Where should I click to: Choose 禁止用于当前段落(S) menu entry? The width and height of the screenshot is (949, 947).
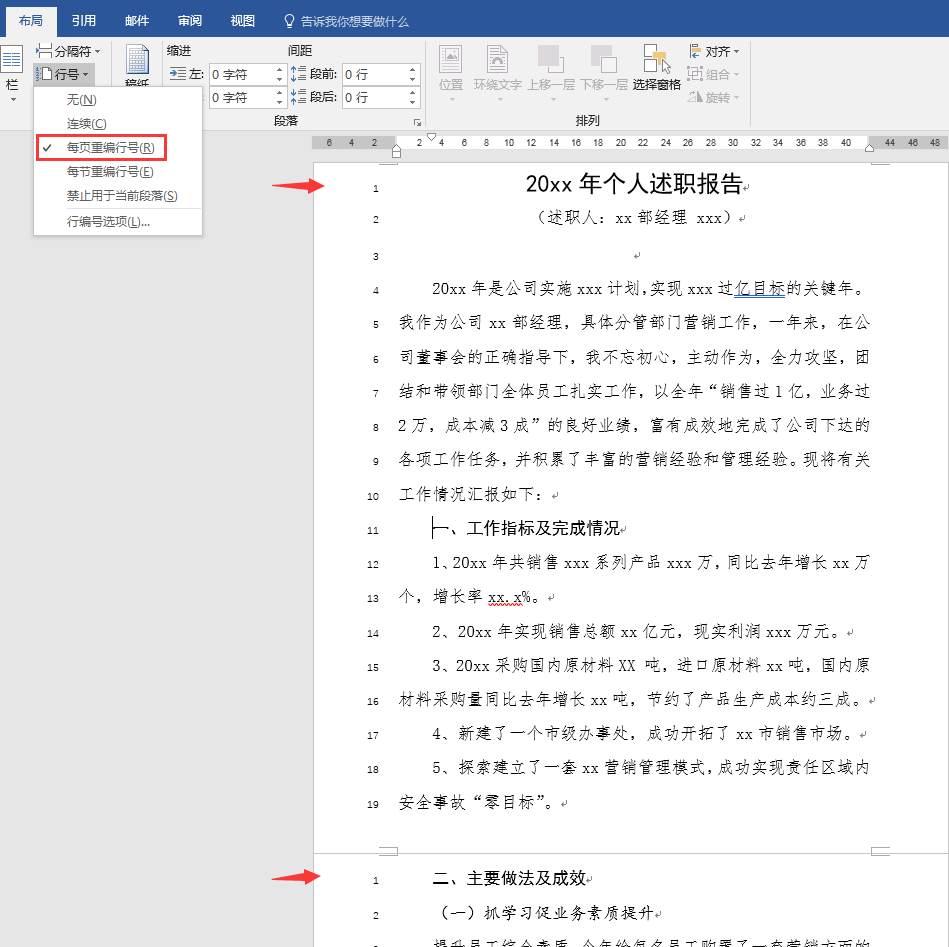[121, 196]
